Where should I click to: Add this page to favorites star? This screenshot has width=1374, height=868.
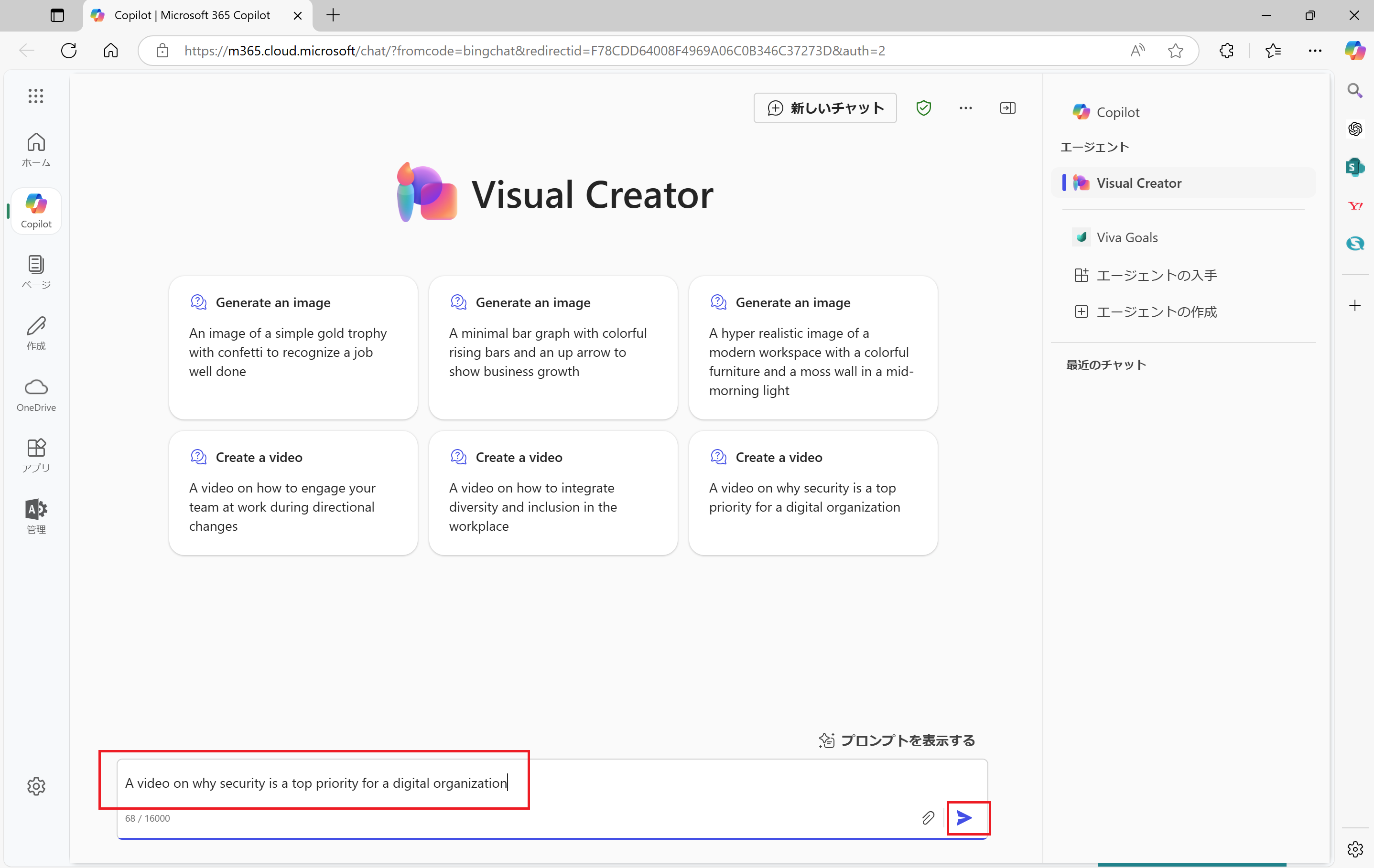click(x=1176, y=51)
